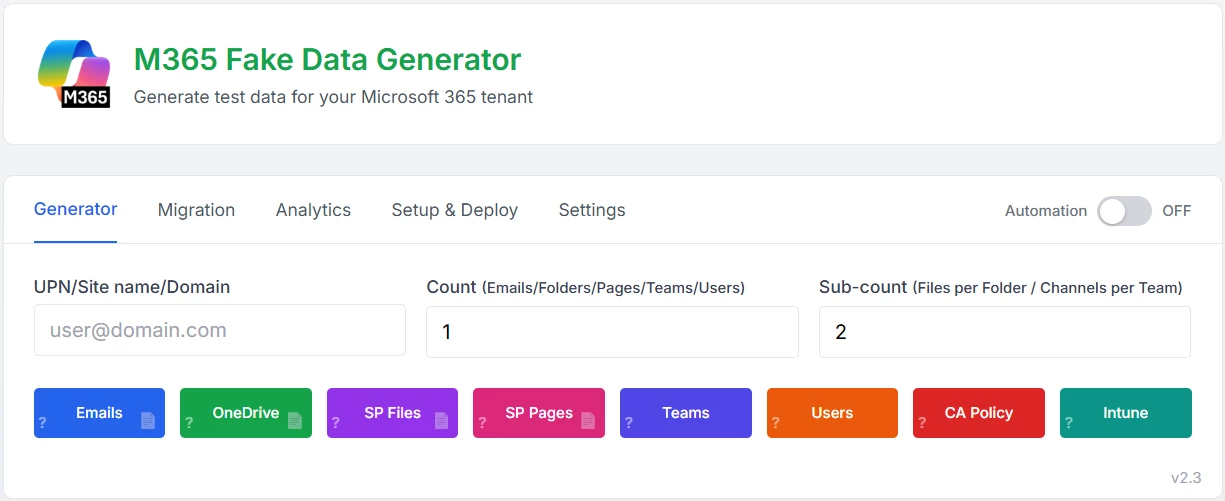Click the document icon on SP Files button

click(441, 421)
